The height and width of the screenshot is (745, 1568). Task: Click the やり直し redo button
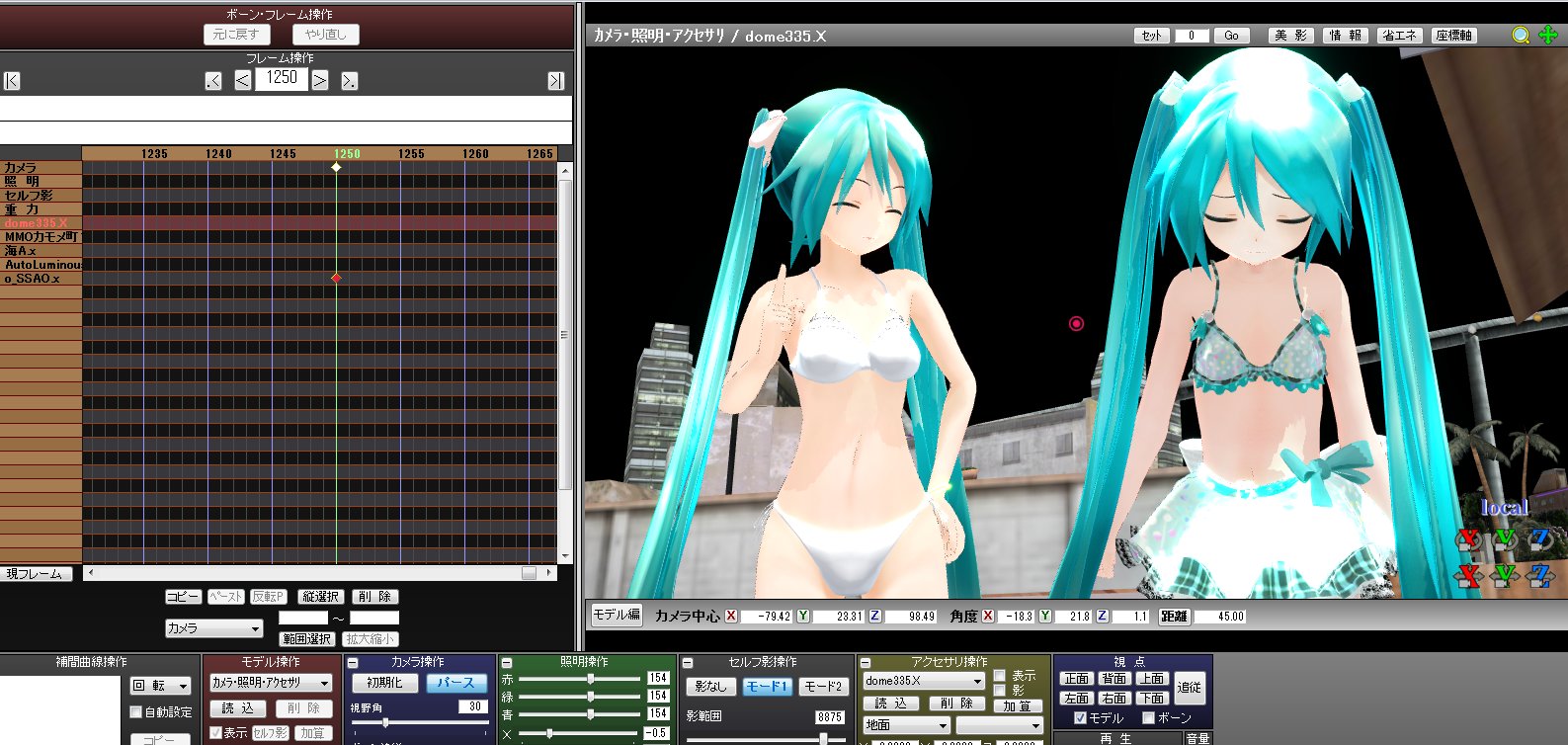pyautogui.click(x=326, y=35)
